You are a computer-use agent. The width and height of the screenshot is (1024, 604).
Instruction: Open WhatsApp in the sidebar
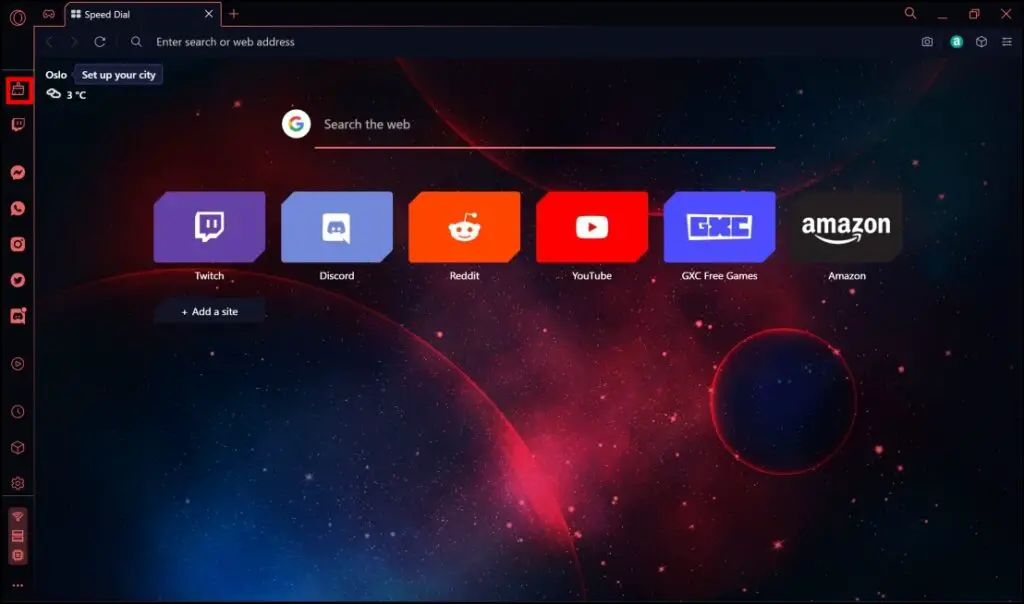click(18, 208)
